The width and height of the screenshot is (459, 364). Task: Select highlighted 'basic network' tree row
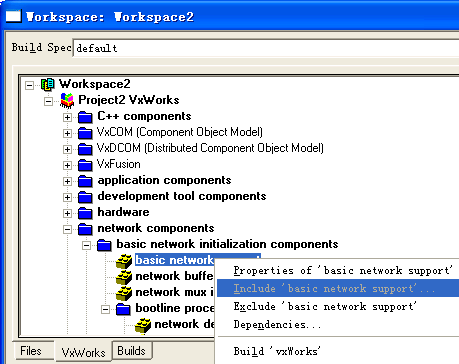(x=175, y=260)
